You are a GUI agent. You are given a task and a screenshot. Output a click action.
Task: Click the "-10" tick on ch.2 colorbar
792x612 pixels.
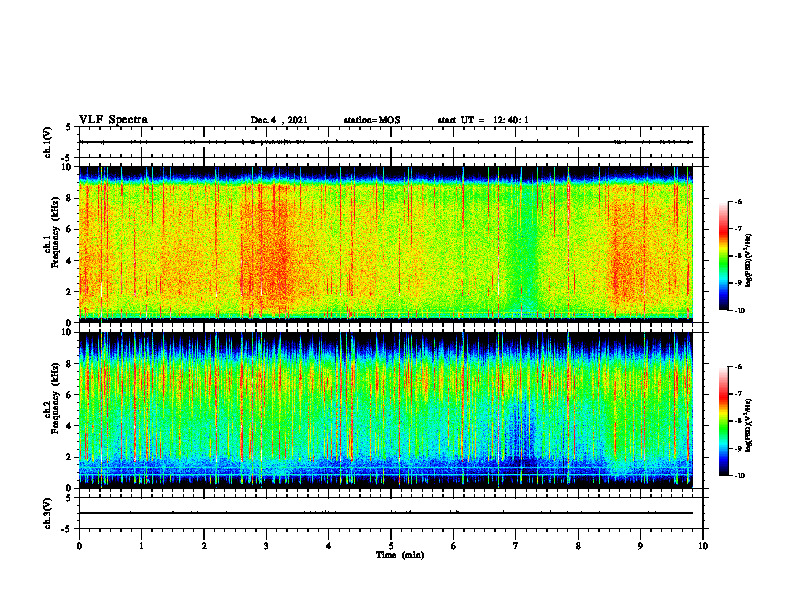pos(740,476)
